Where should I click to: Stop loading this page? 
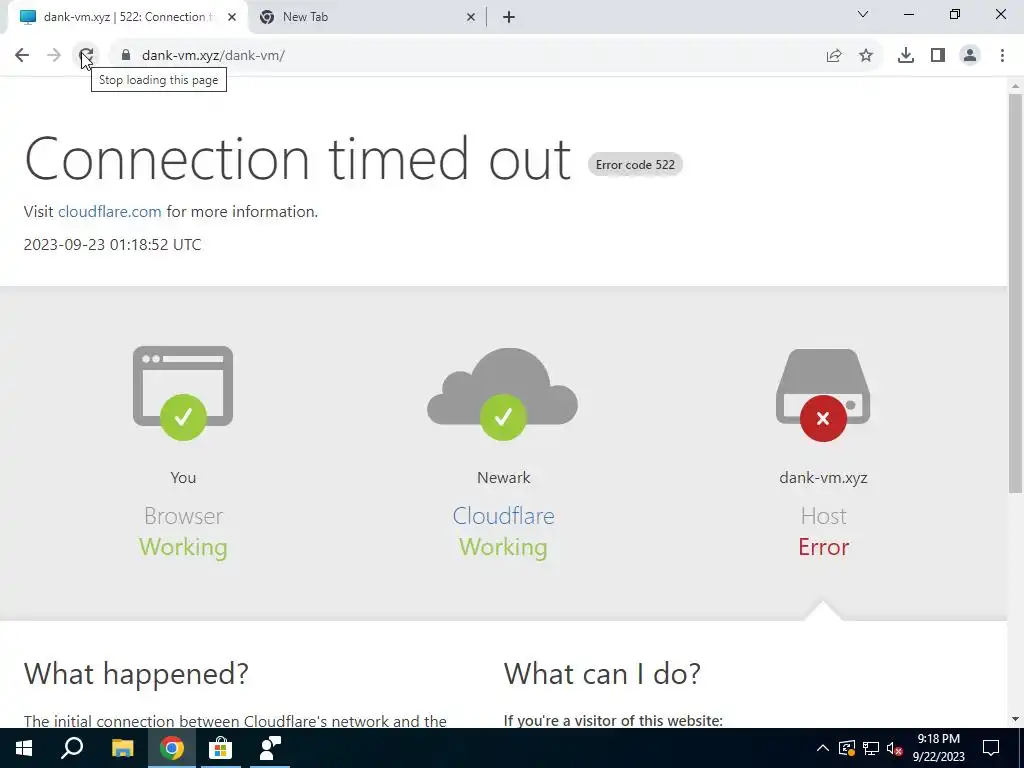(86, 56)
